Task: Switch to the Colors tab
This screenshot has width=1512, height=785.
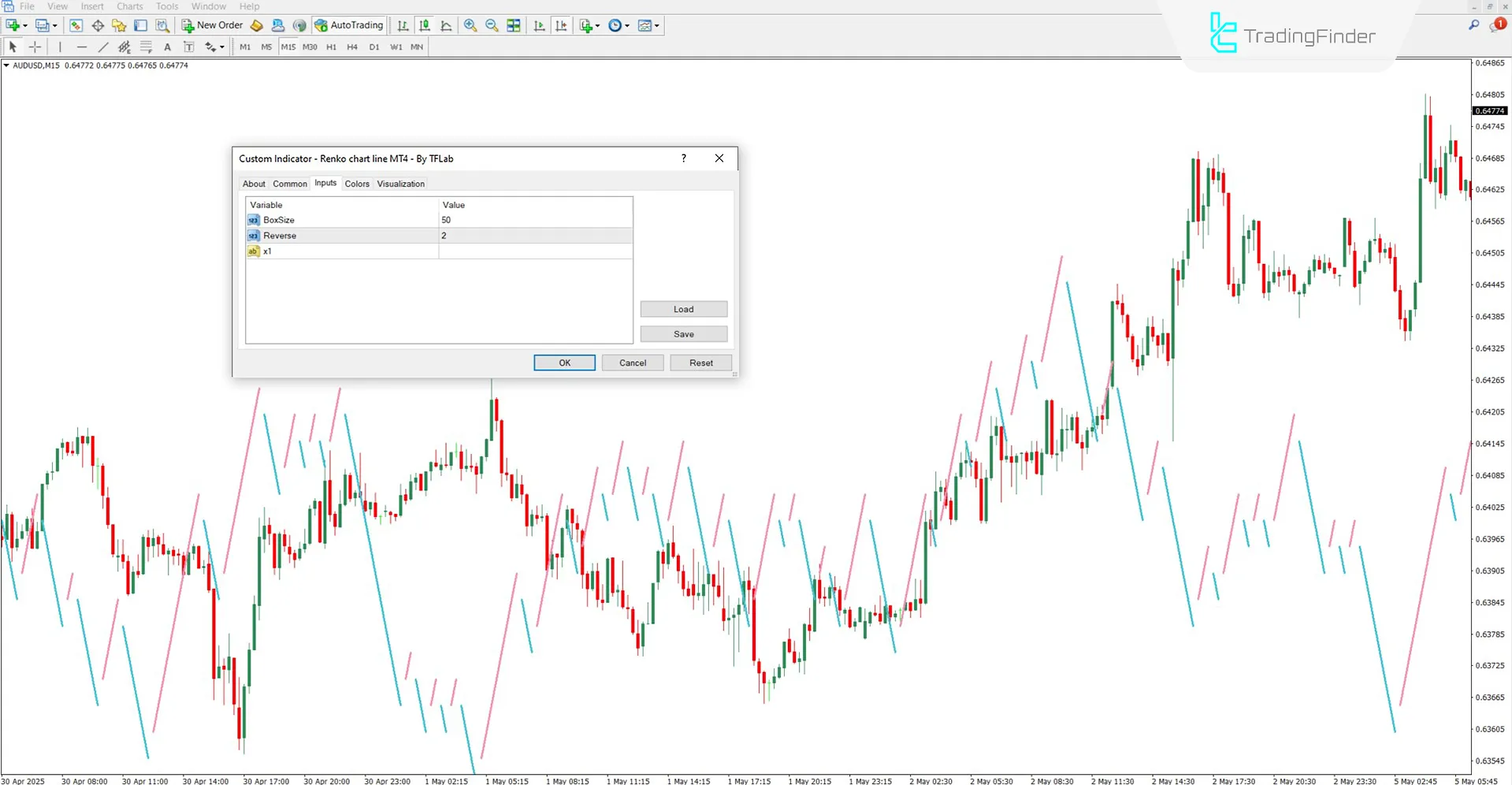Action: tap(357, 184)
